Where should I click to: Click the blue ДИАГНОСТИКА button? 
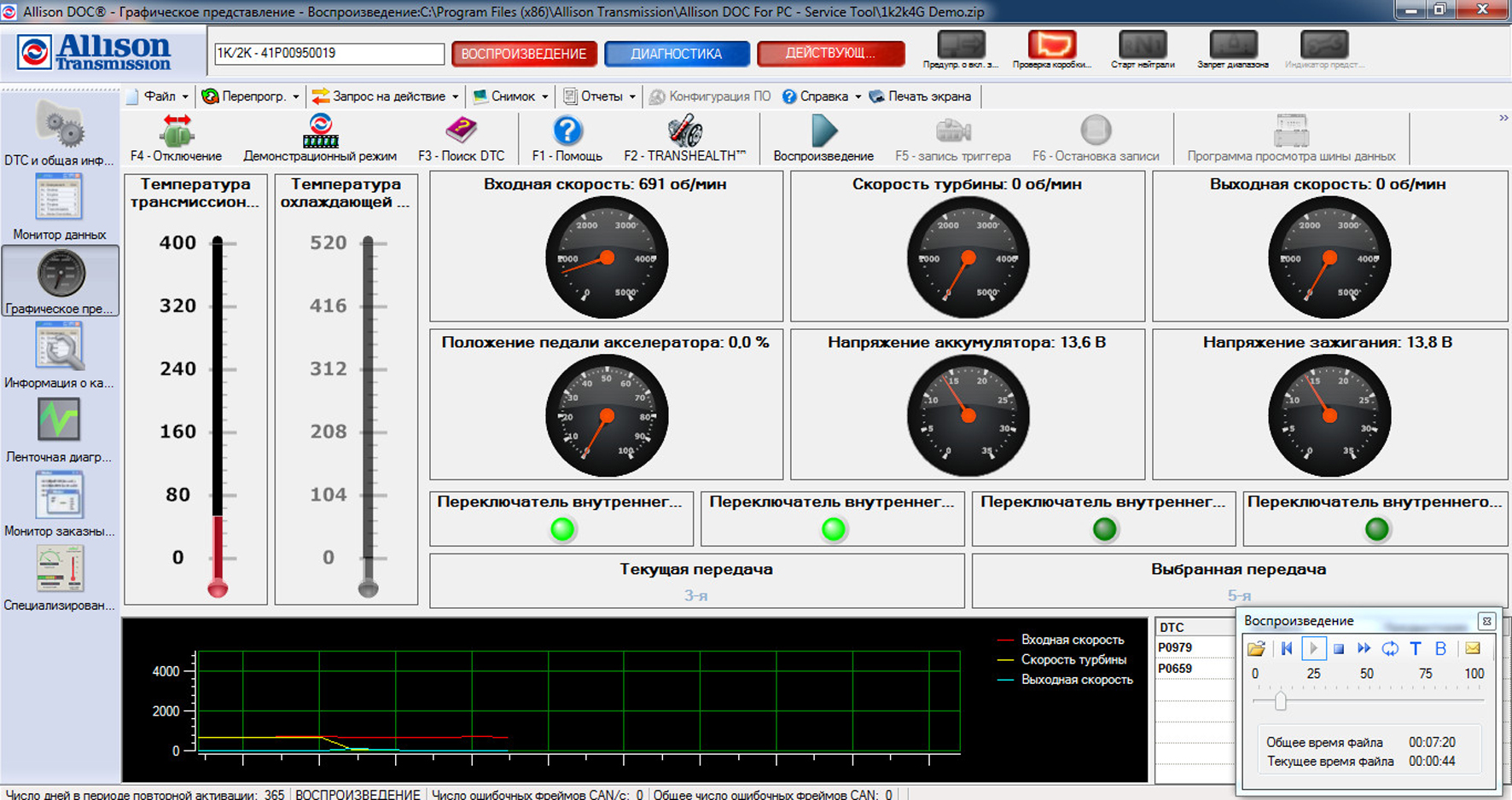pyautogui.click(x=676, y=54)
